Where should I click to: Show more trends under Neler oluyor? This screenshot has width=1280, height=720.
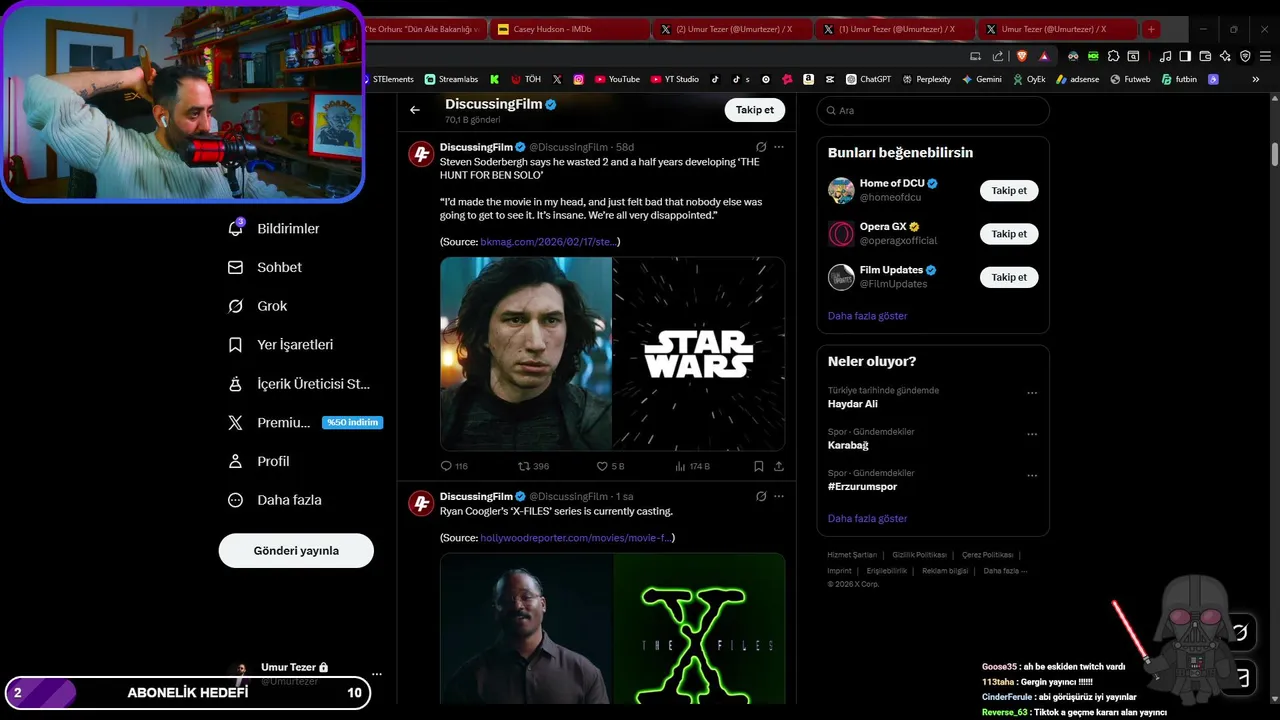pyautogui.click(x=867, y=519)
